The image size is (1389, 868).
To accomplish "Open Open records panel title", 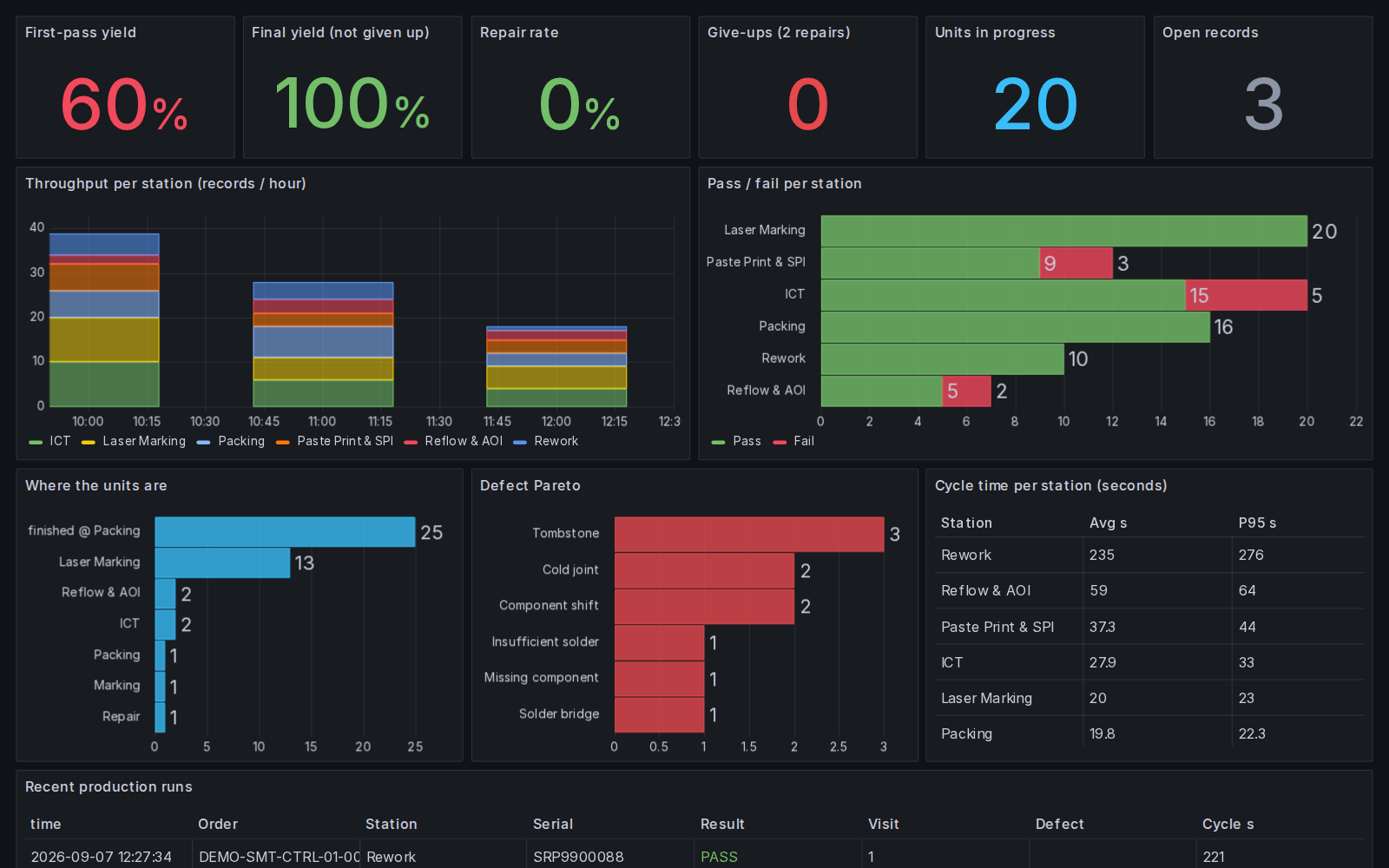I will [1210, 32].
